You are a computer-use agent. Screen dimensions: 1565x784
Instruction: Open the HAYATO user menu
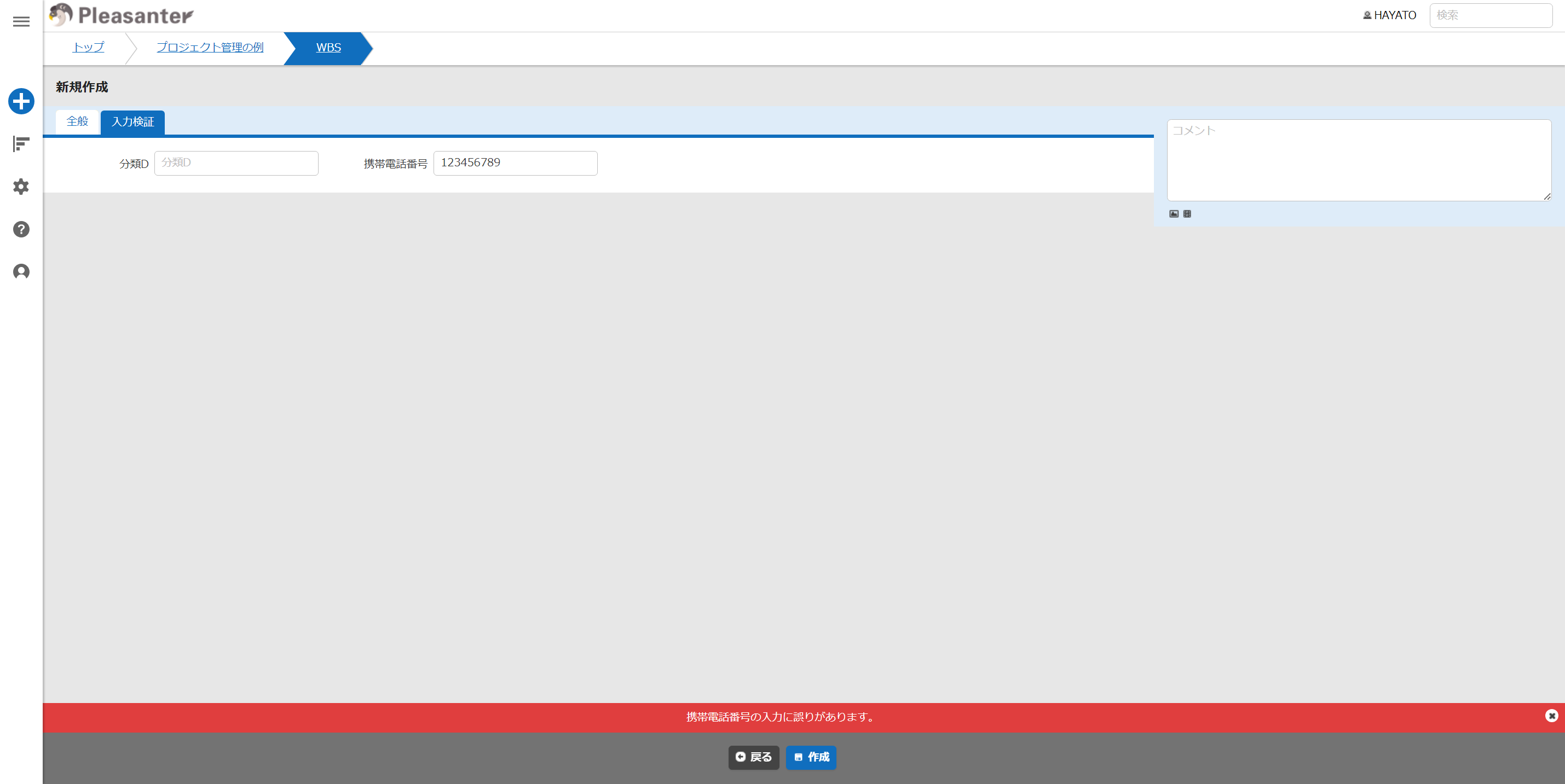pyautogui.click(x=1389, y=15)
